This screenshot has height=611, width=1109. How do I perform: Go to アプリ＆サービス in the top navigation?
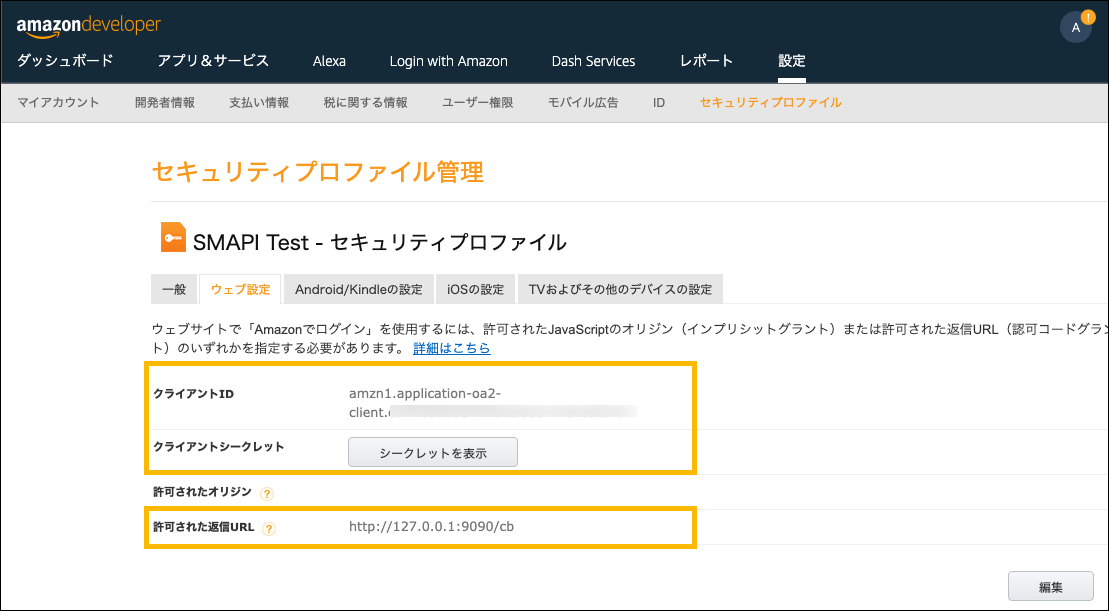[213, 61]
